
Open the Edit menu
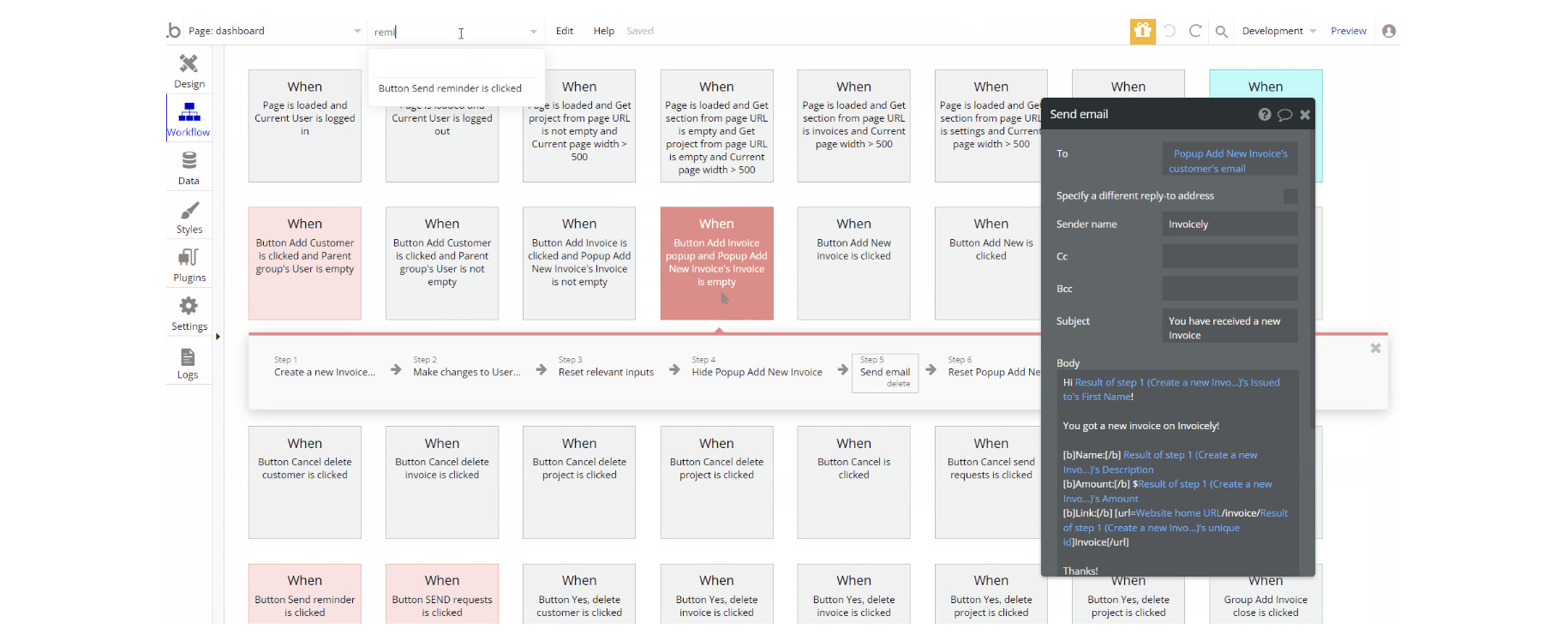pos(564,31)
